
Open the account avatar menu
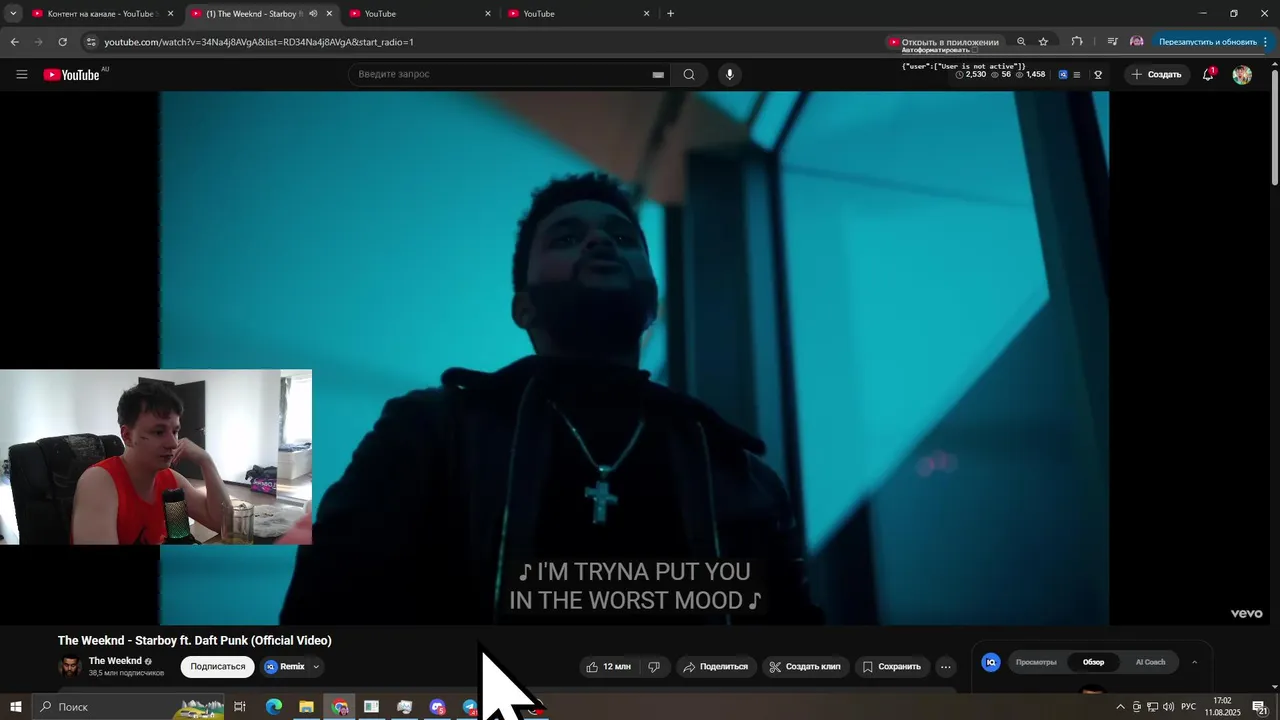click(1242, 75)
